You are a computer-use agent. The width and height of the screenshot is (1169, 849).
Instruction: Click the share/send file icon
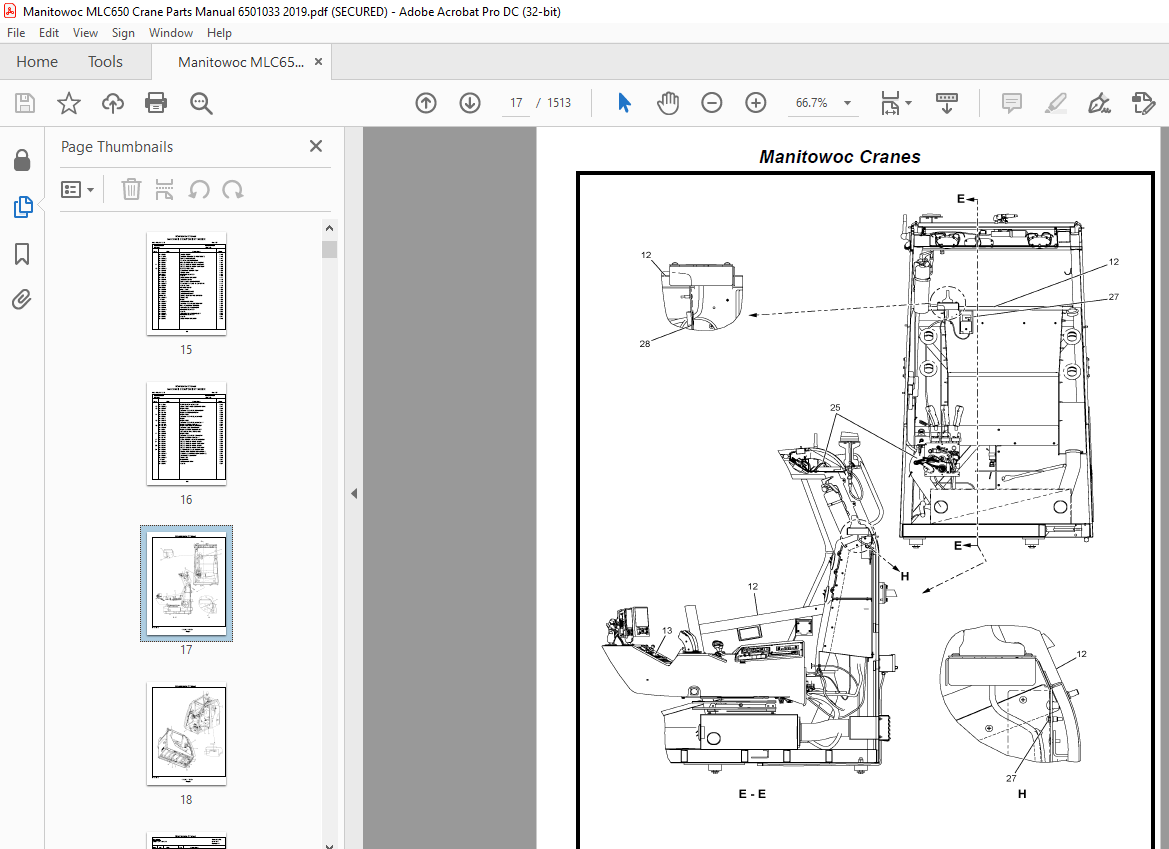[x=1143, y=103]
